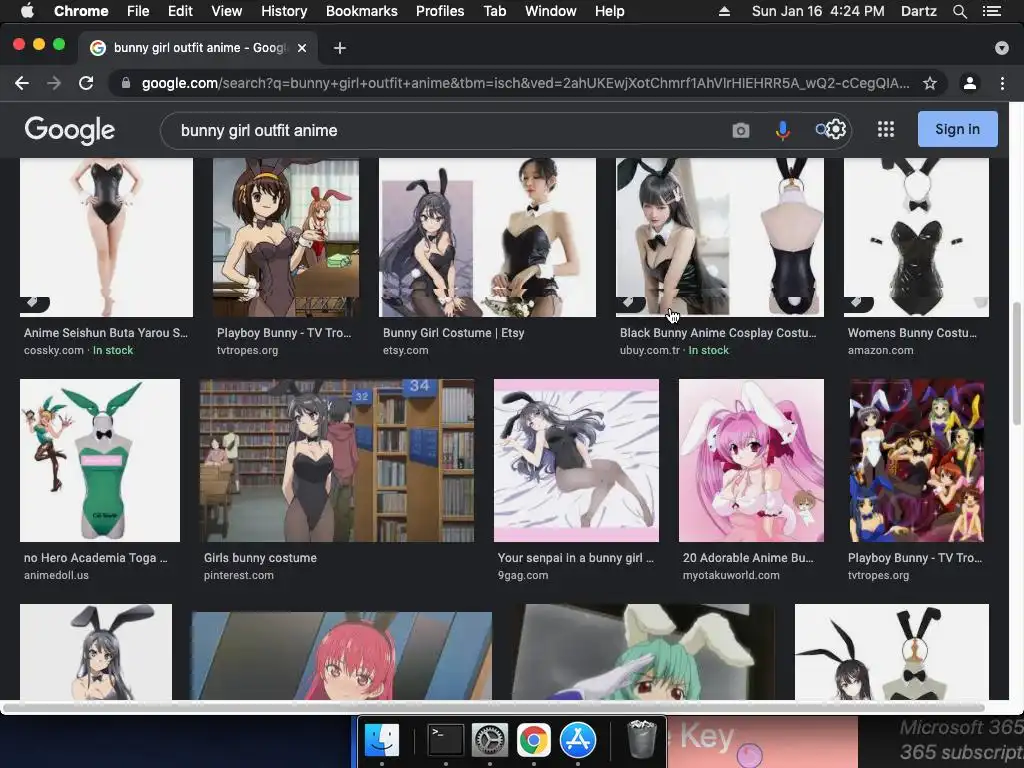Open a new tab with plus button
Screen dimensions: 1024x768
[340, 48]
